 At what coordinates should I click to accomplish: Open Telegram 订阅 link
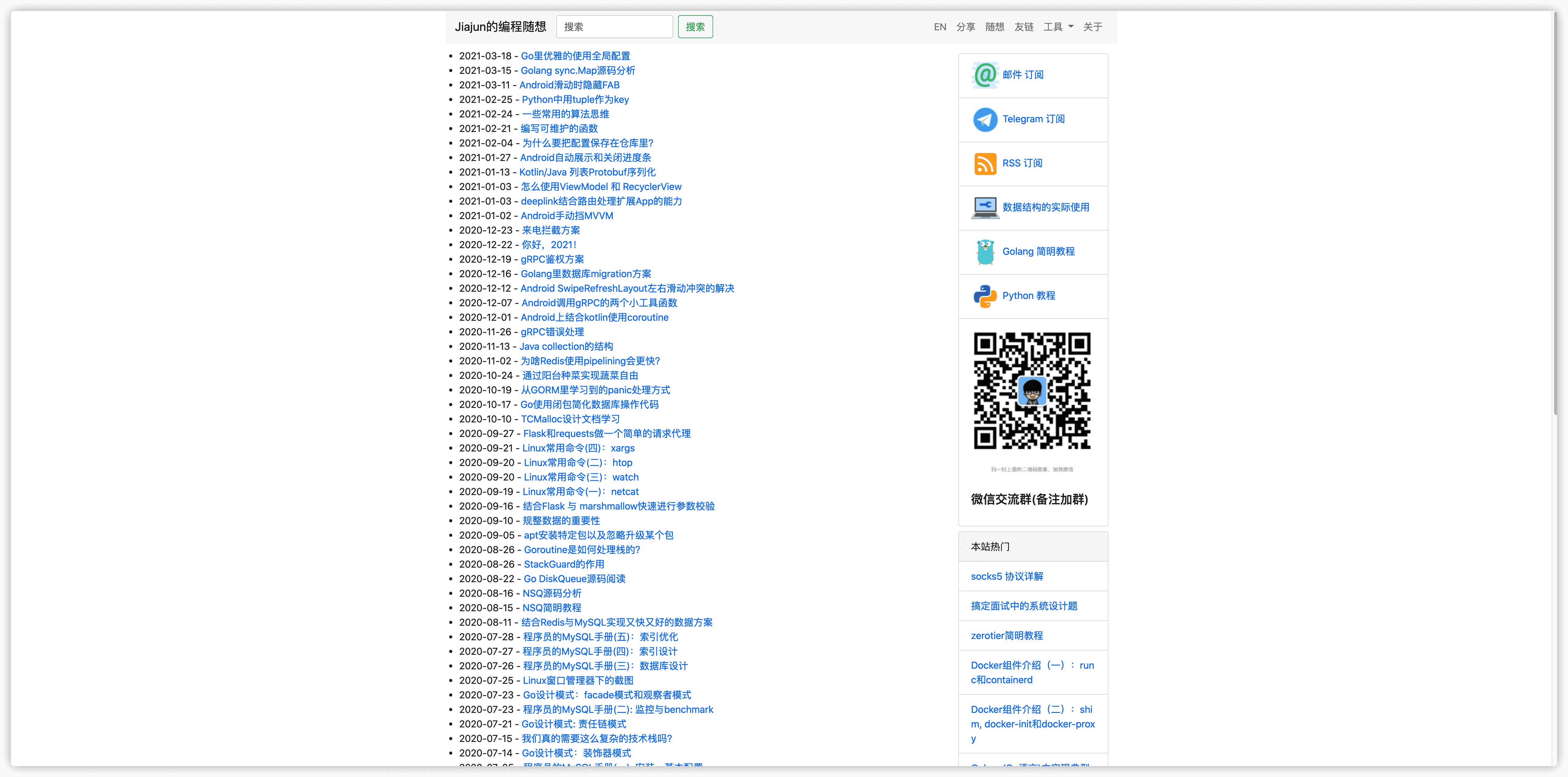1033,119
